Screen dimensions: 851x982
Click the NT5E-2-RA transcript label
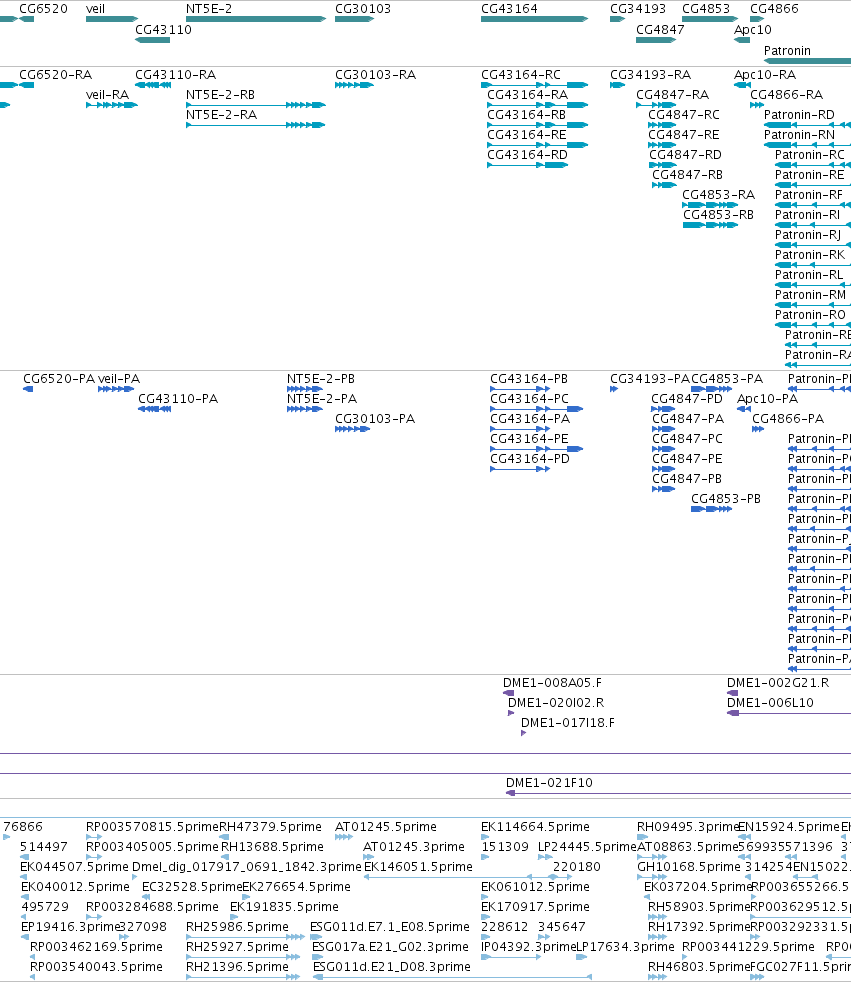222,115
